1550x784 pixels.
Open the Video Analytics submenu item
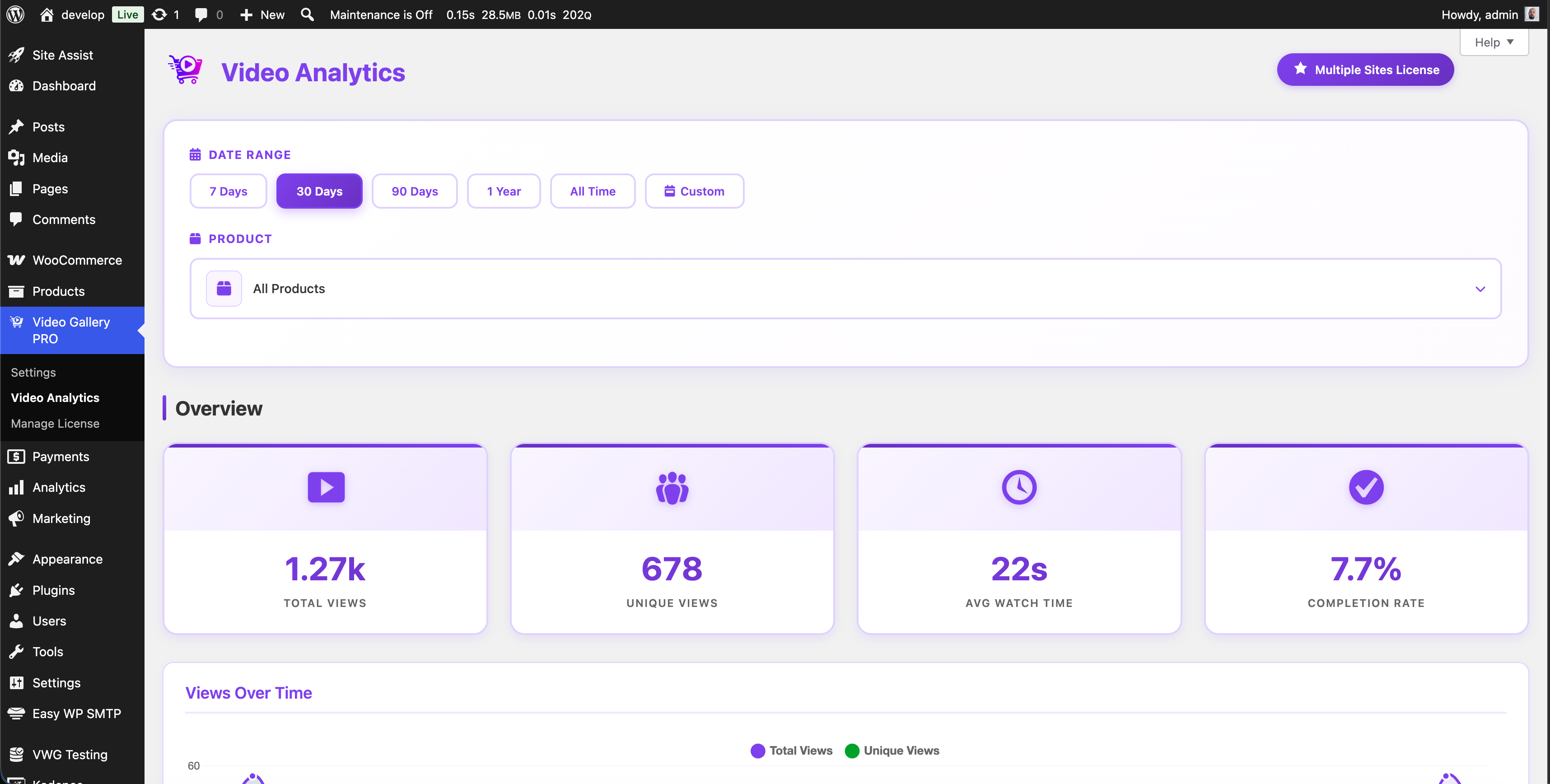tap(56, 398)
